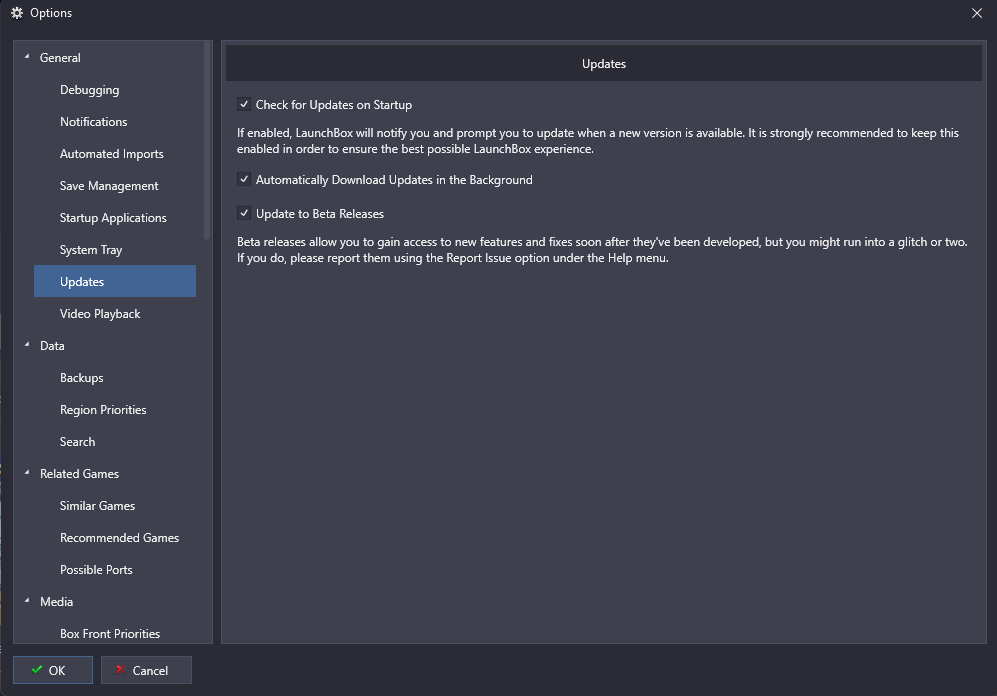The height and width of the screenshot is (696, 997).
Task: Disable Automatically Download Updates in the Background
Action: tap(244, 179)
